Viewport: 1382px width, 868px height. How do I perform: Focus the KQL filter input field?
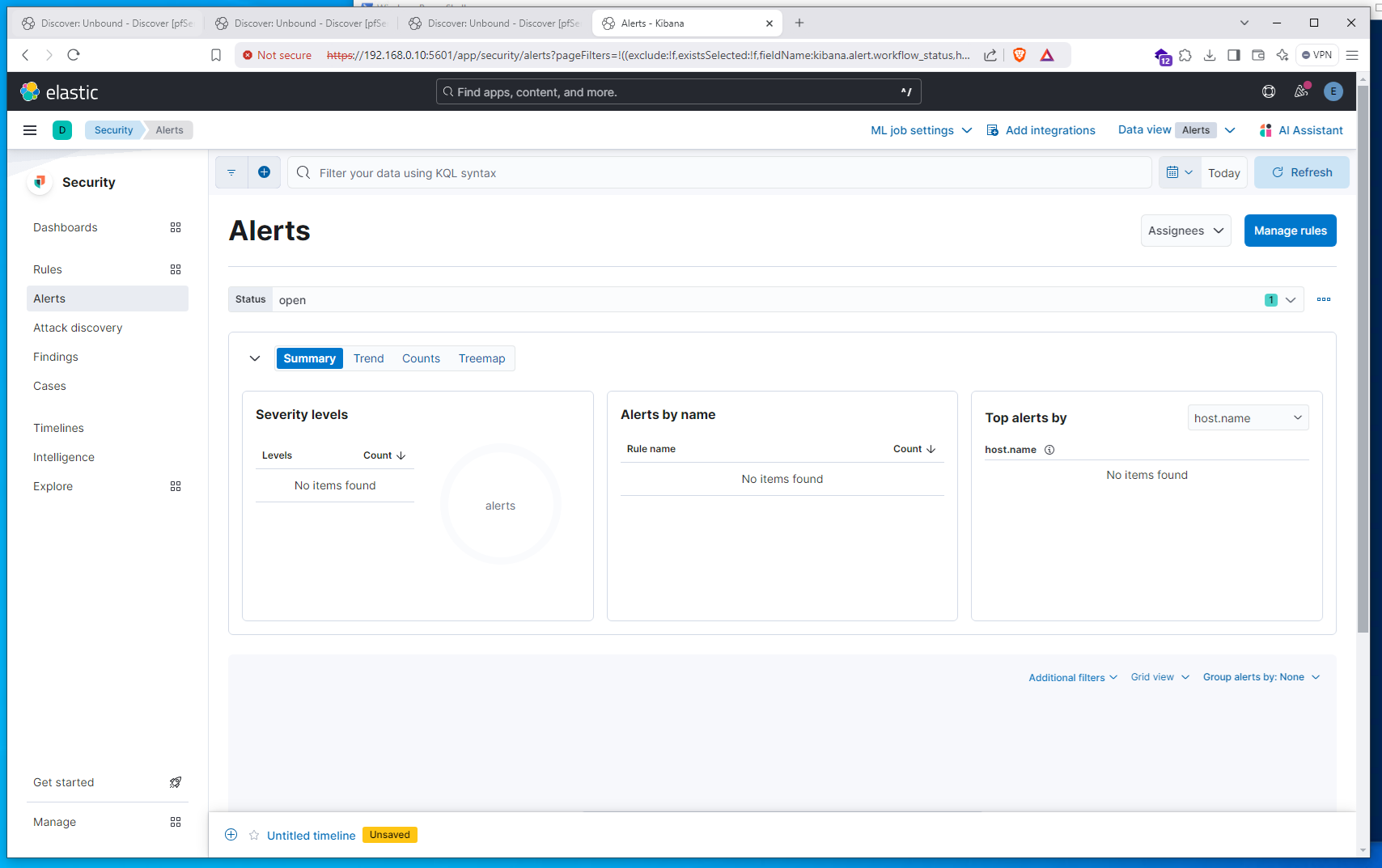pos(719,172)
